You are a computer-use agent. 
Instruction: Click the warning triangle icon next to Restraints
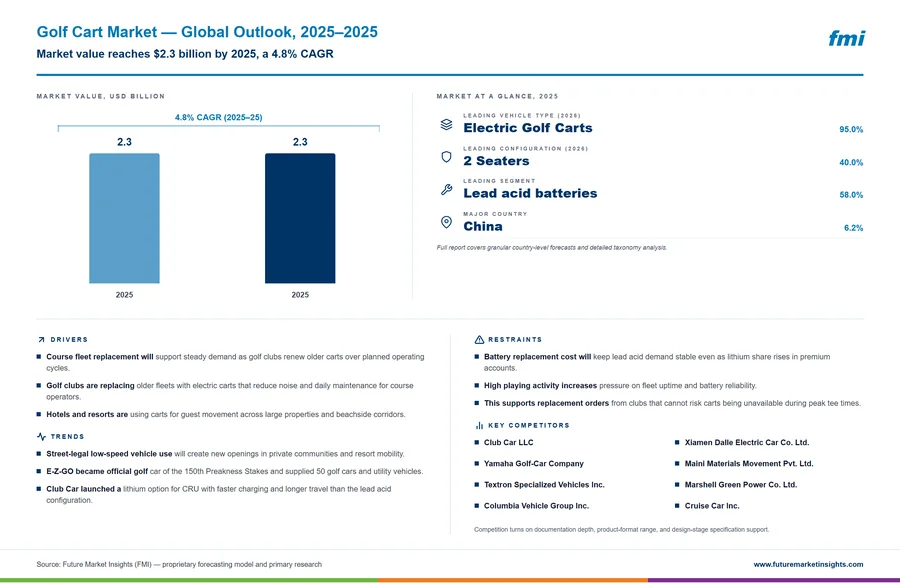479,340
